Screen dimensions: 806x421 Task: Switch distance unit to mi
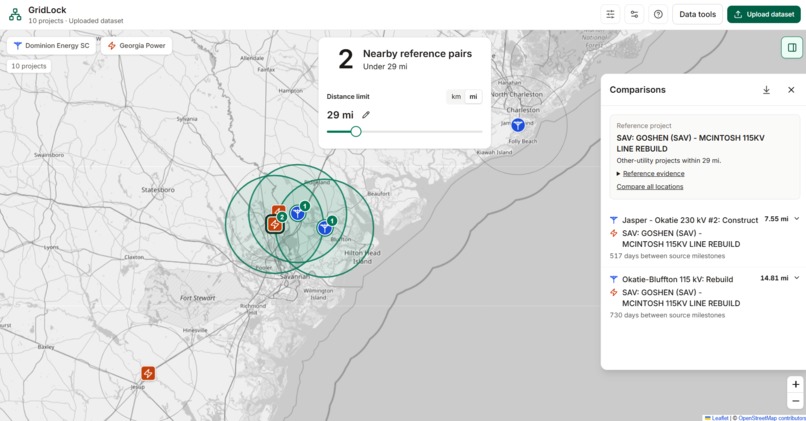point(473,97)
